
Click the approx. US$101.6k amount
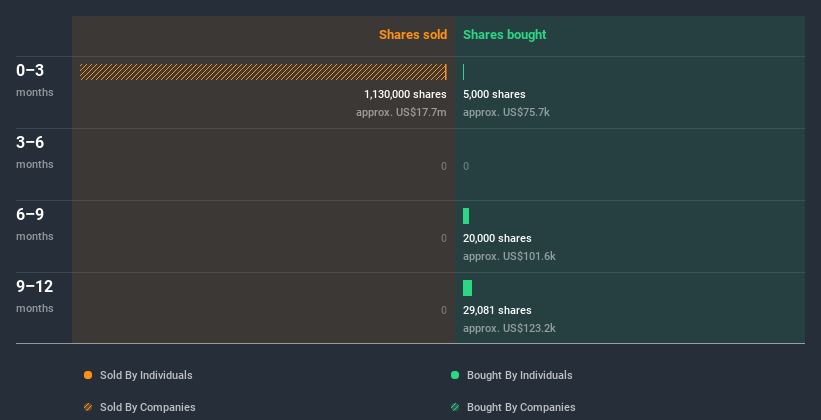coord(509,256)
